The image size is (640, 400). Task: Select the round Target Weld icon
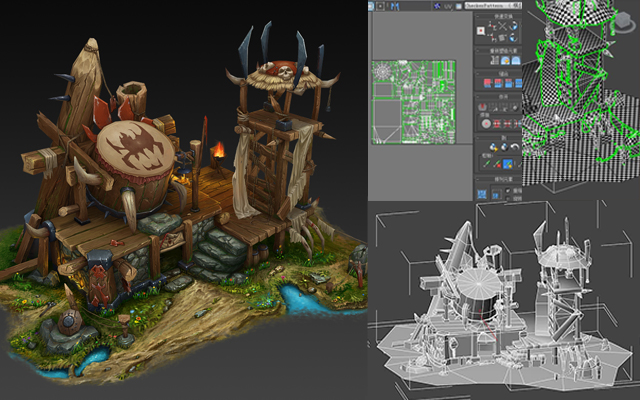click(485, 124)
